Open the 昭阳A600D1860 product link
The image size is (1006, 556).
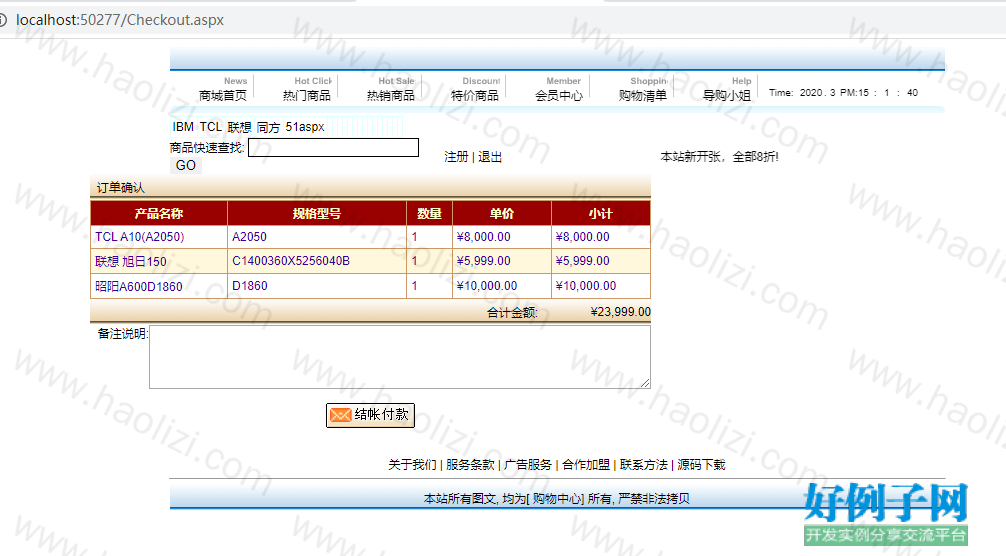click(x=139, y=286)
